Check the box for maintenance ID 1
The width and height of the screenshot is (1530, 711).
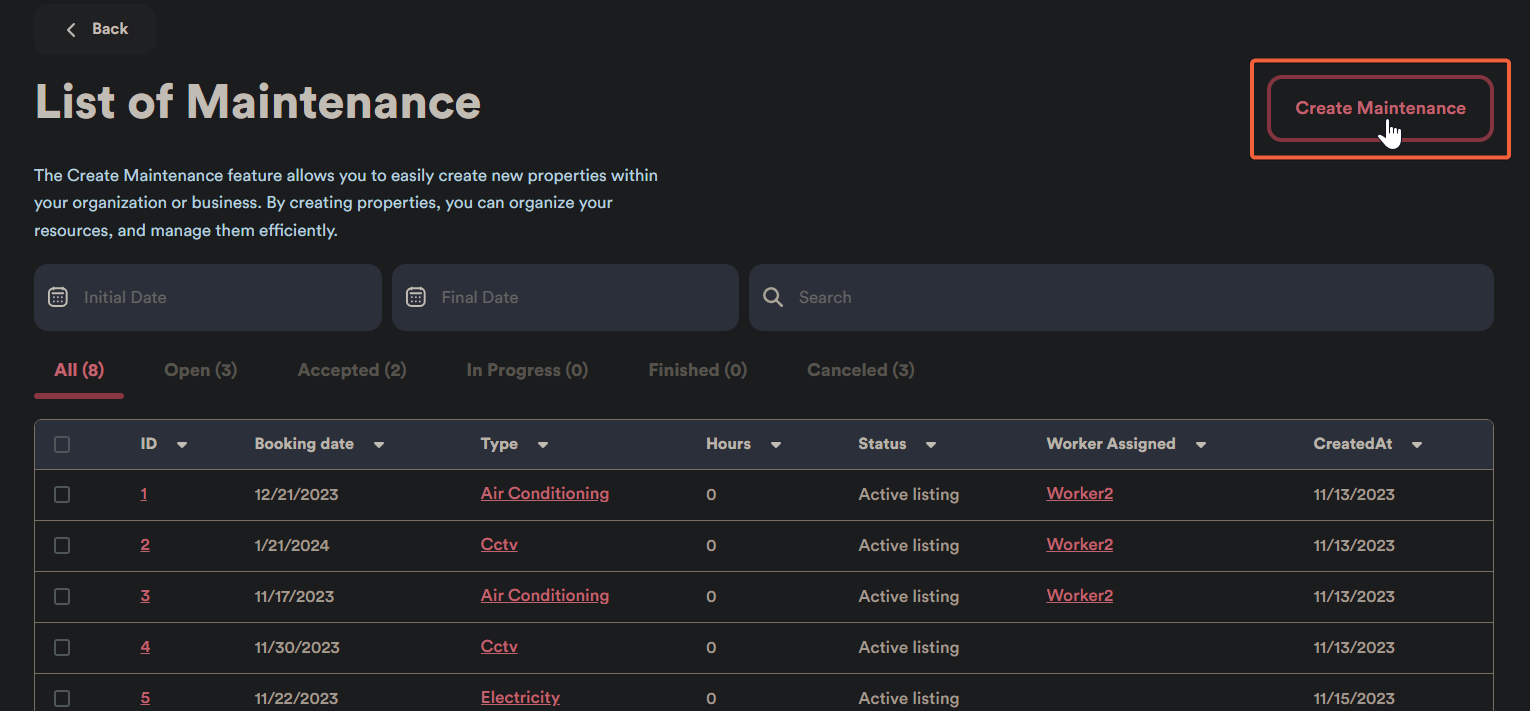coord(62,494)
